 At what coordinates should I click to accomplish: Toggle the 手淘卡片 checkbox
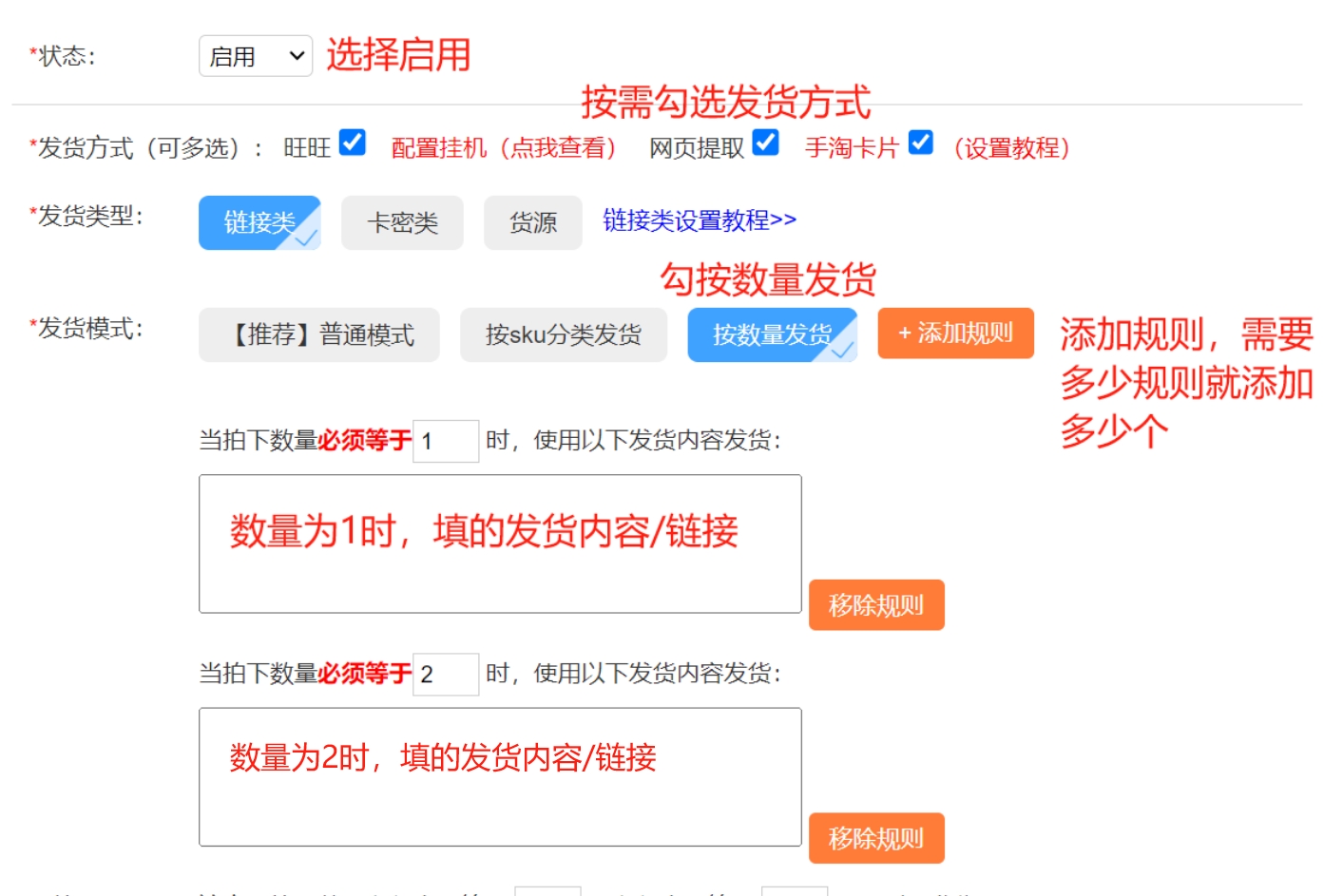pyautogui.click(x=920, y=143)
